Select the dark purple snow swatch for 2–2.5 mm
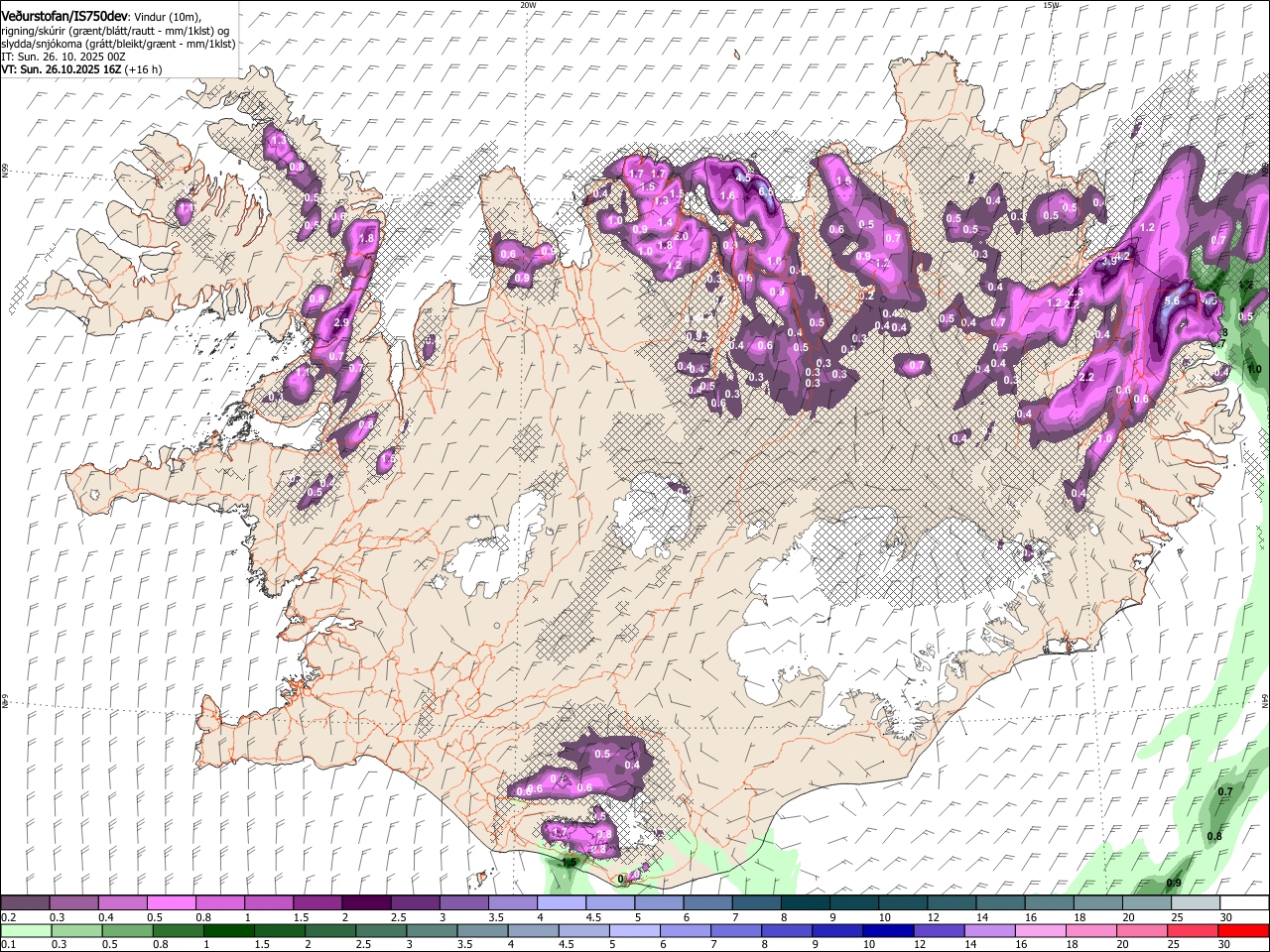The width and height of the screenshot is (1270, 952). coord(366,902)
